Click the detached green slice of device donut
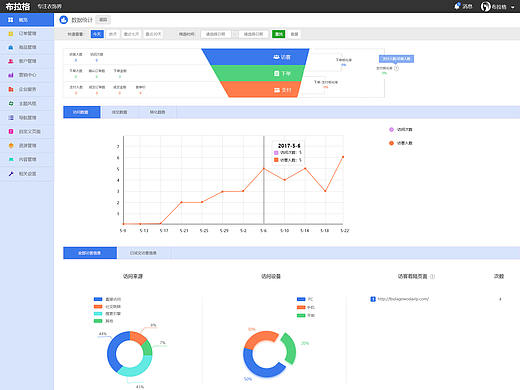The image size is (520, 390). click(x=290, y=348)
